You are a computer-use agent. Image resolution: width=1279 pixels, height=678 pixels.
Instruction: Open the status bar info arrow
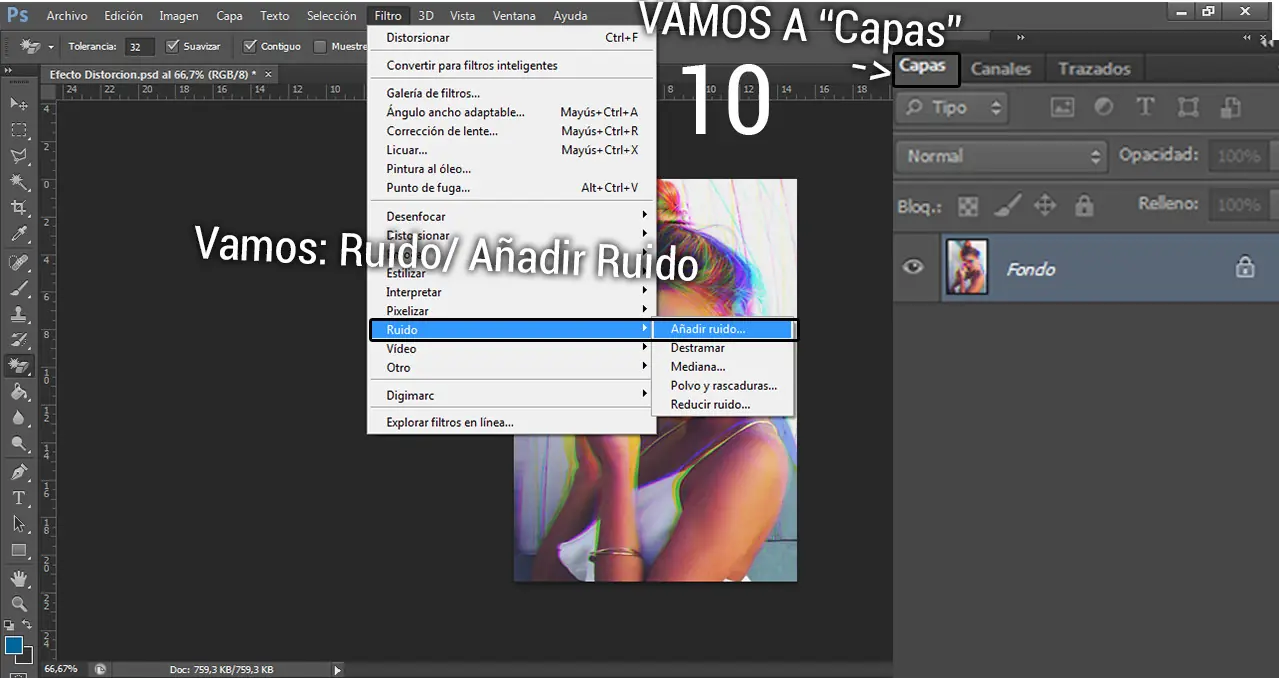pos(337,670)
